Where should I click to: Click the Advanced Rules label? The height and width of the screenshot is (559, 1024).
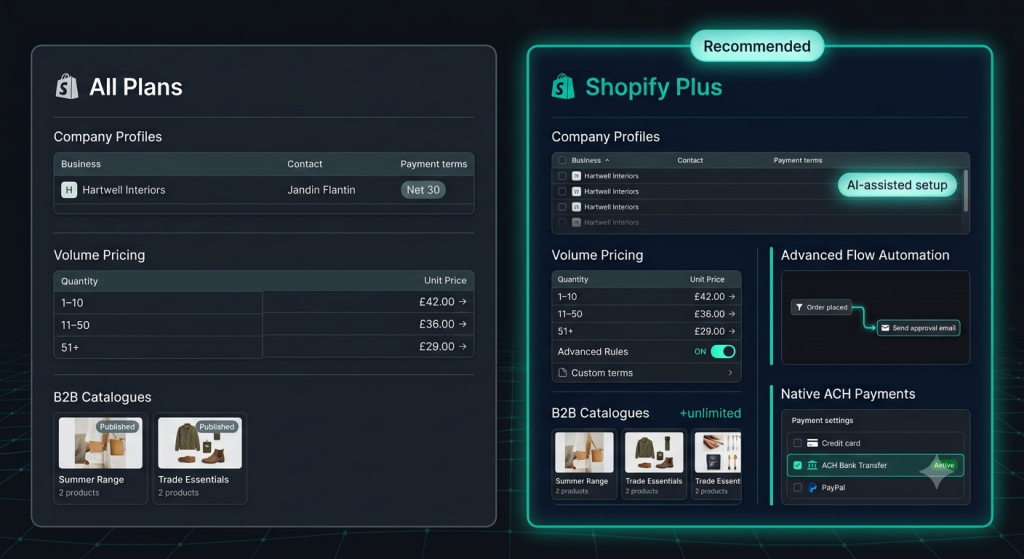[x=592, y=351]
